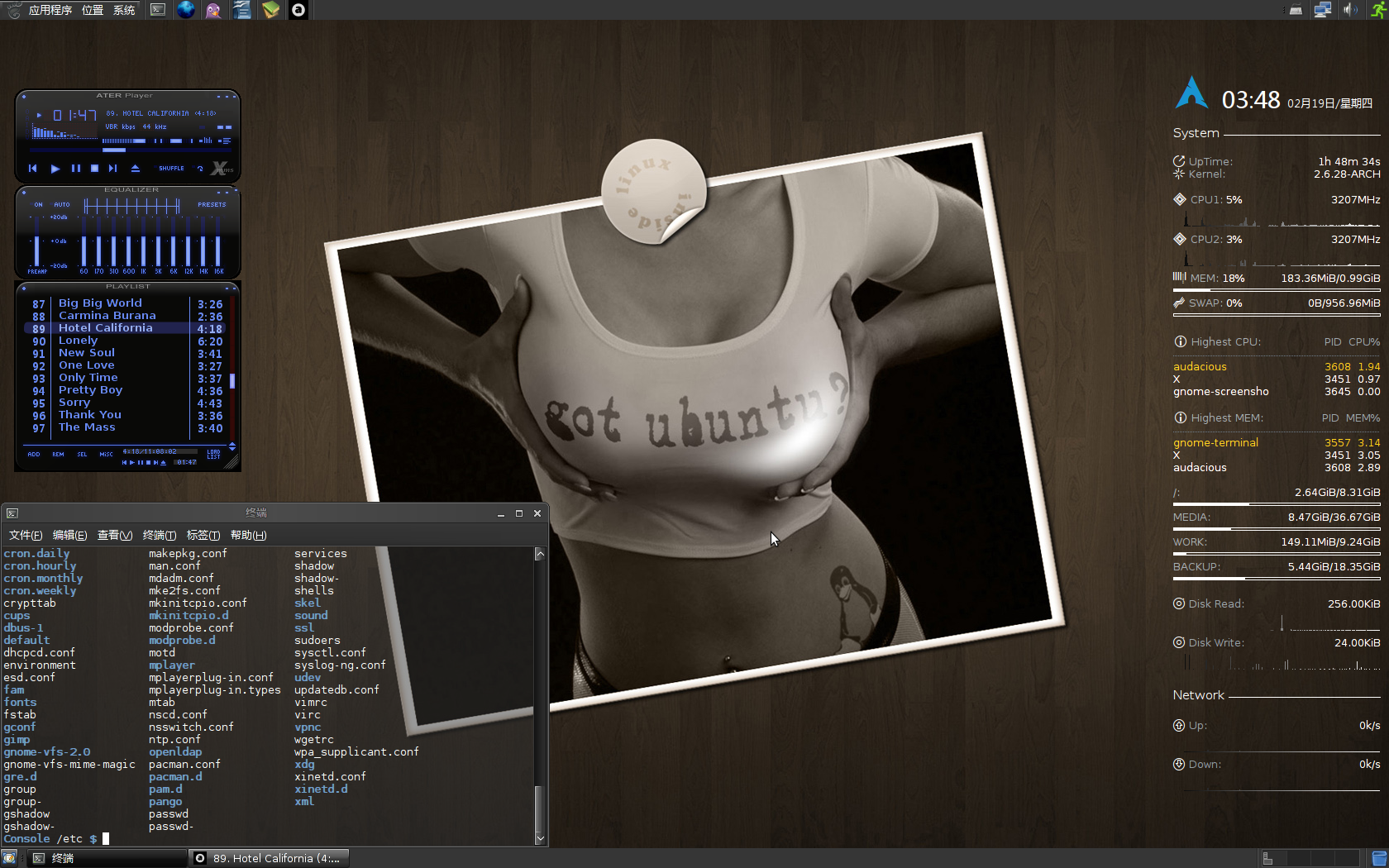Click the terminal scrollbar up arrow

click(540, 554)
